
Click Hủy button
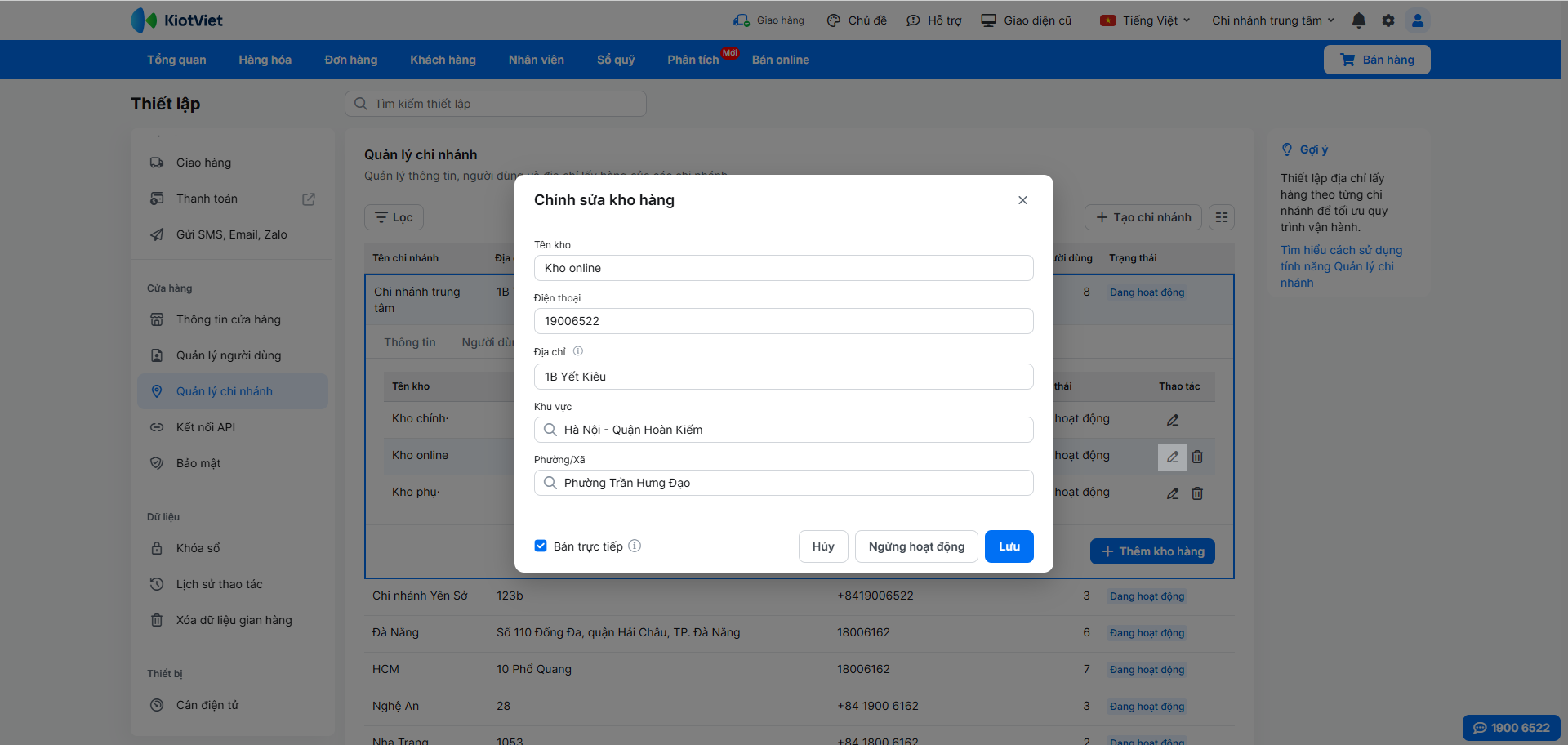pos(823,546)
